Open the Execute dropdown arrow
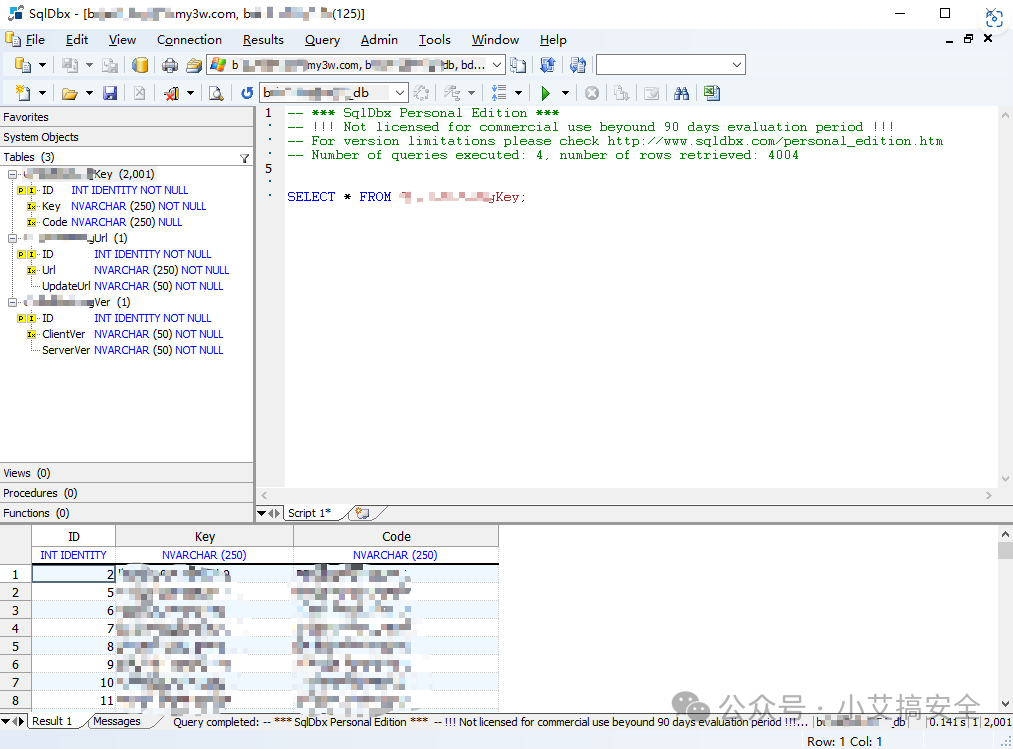1013x749 pixels. tap(565, 93)
